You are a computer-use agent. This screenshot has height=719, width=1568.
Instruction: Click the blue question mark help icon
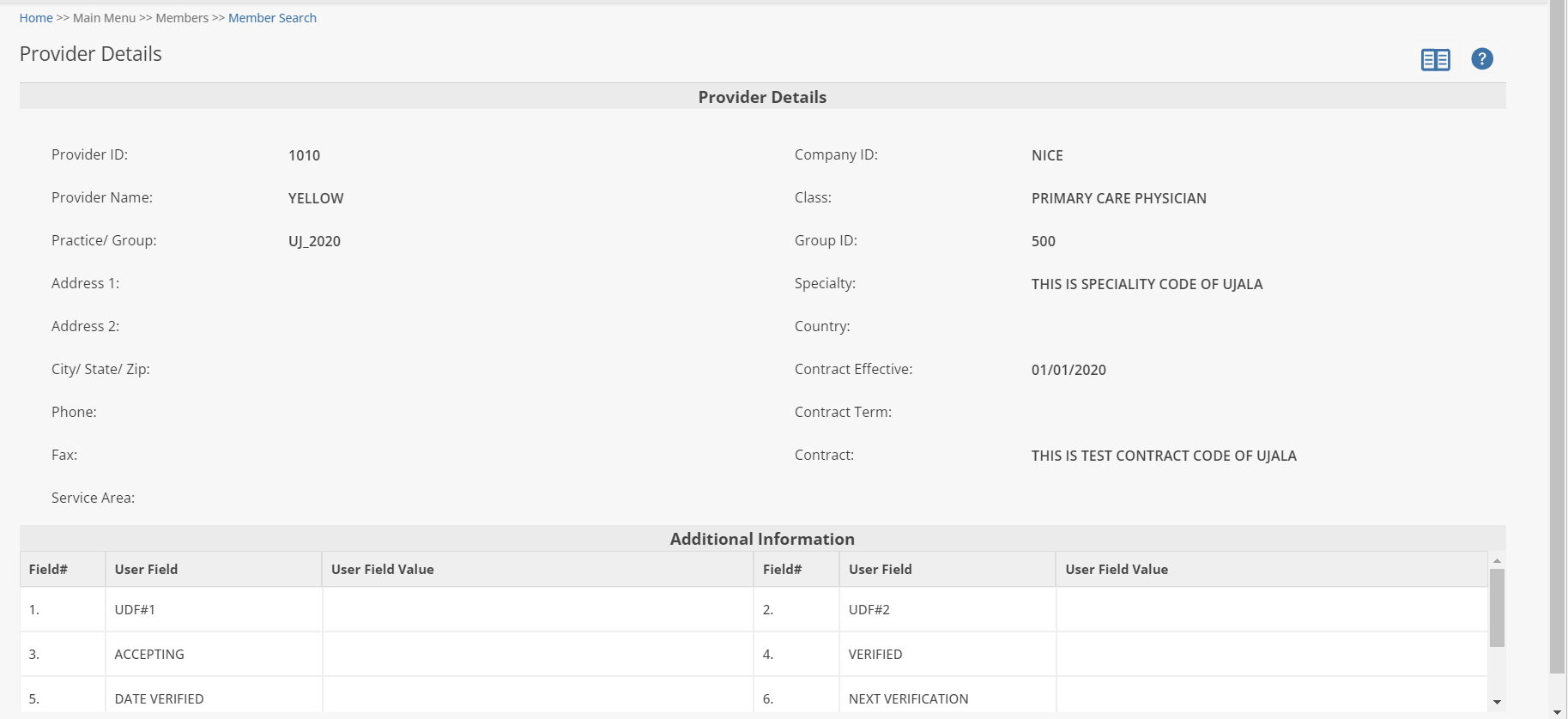click(x=1481, y=58)
